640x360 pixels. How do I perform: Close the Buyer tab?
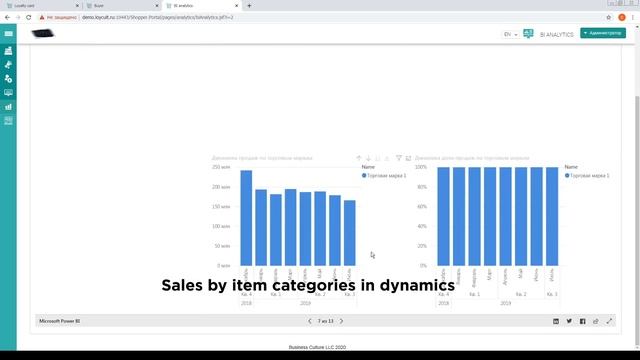point(157,6)
